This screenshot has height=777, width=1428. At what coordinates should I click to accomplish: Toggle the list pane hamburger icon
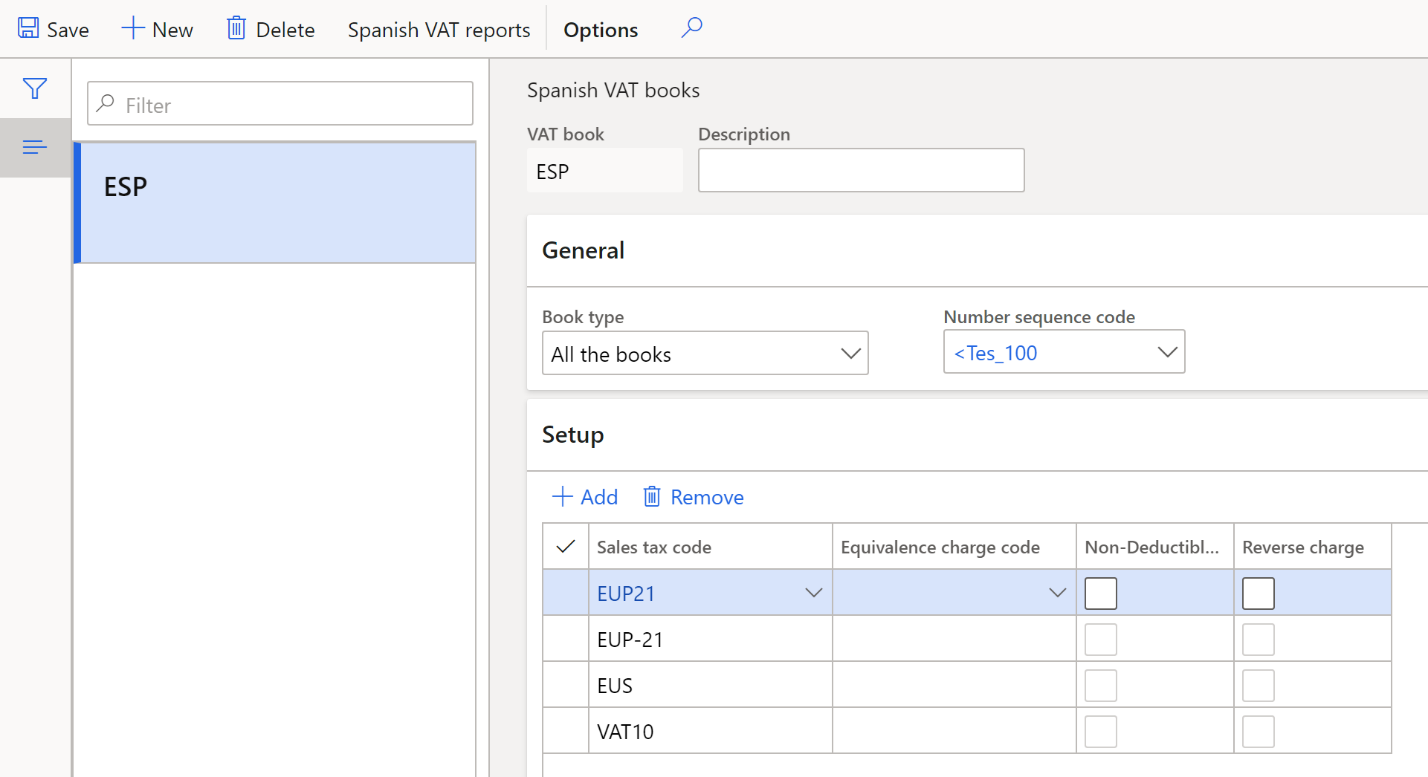[x=34, y=146]
